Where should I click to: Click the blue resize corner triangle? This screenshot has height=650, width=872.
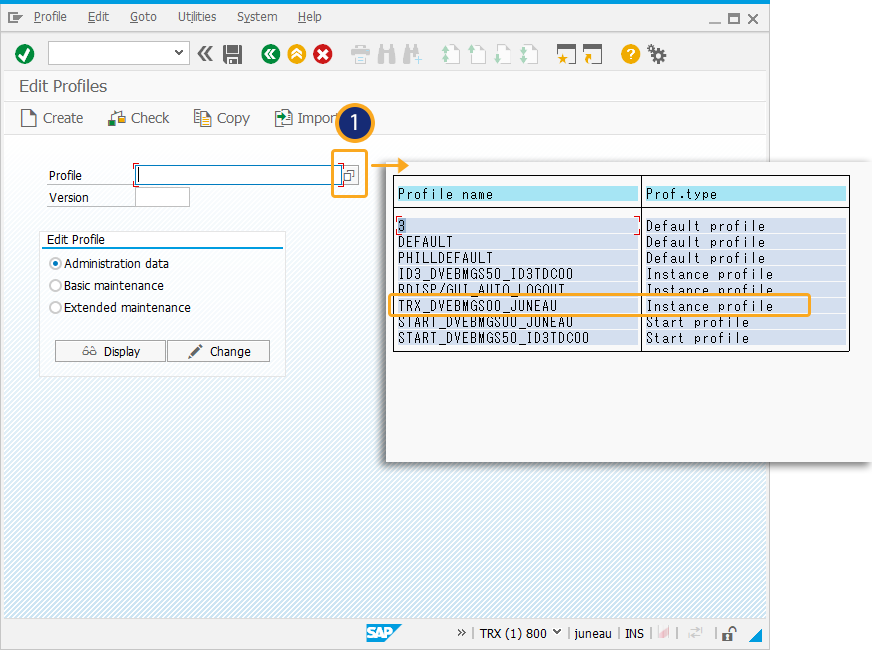(756, 634)
